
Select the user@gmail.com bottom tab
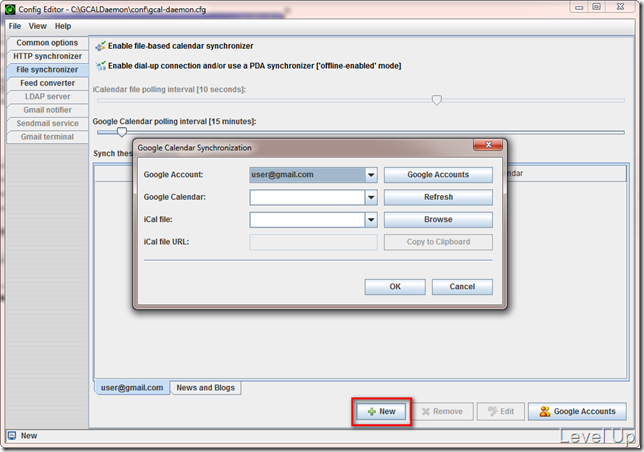[x=132, y=388]
